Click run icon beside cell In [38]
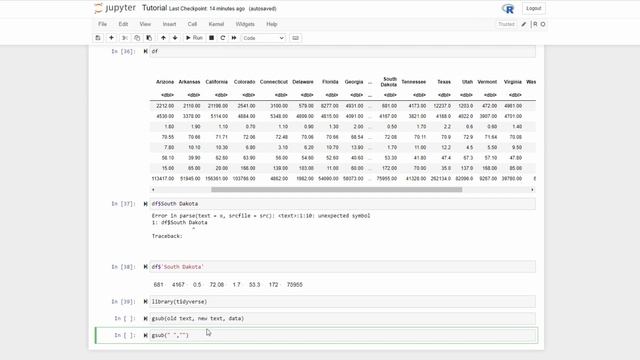The image size is (640, 360). click(146, 267)
